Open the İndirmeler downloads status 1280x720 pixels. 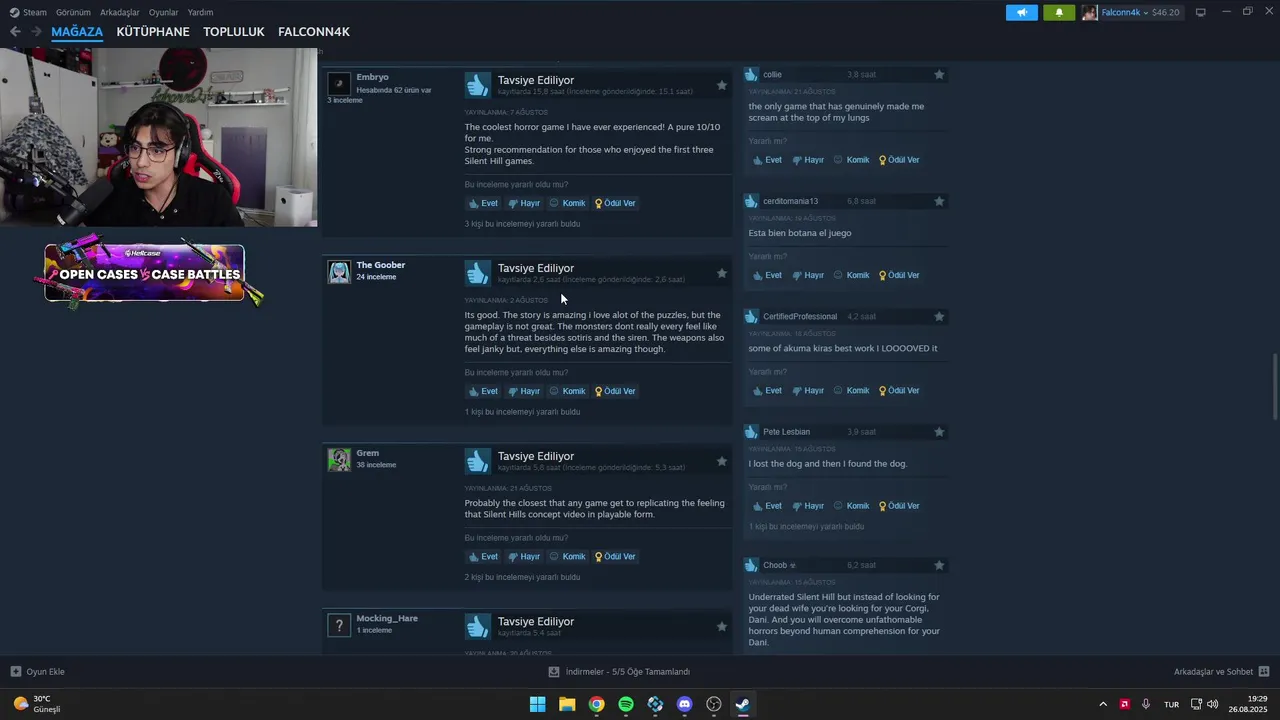(x=620, y=672)
